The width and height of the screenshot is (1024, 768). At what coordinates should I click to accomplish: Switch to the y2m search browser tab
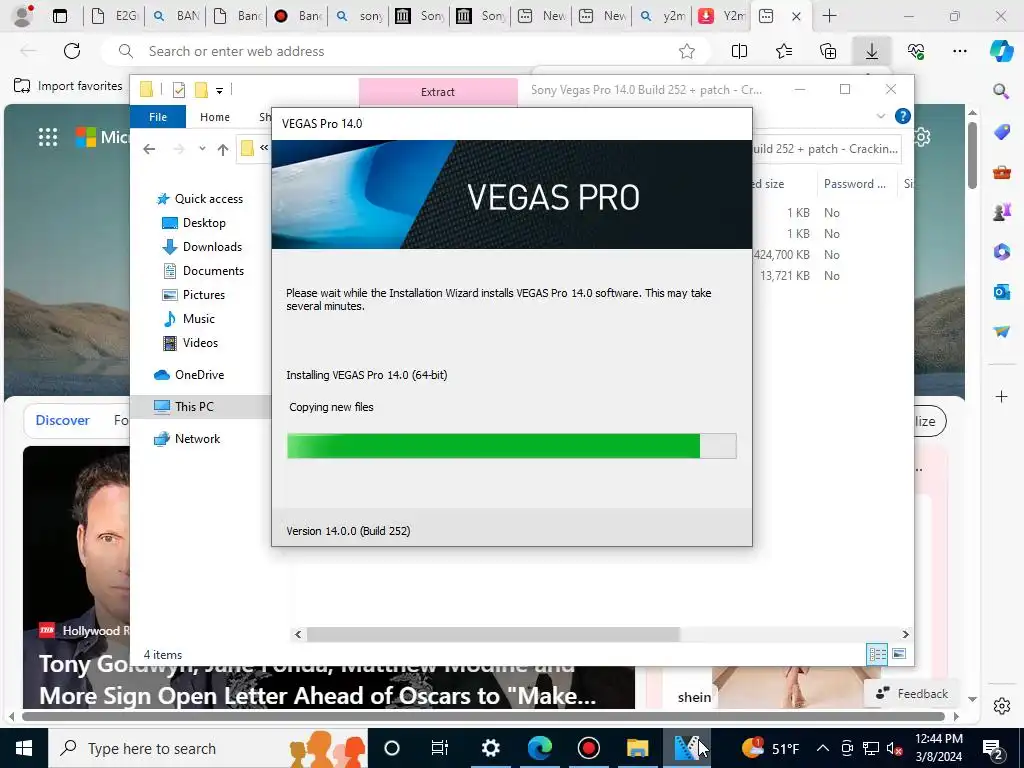coord(663,16)
